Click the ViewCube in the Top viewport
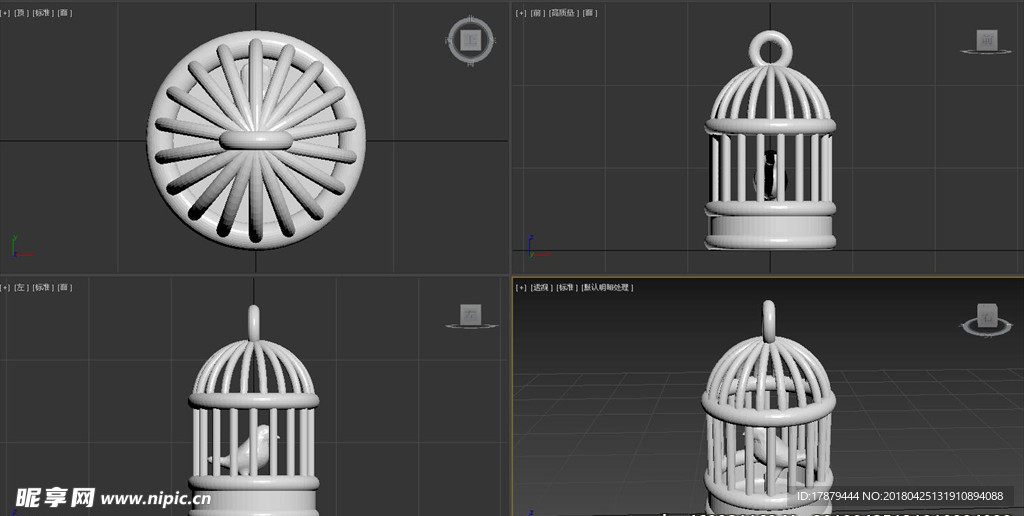 click(469, 40)
